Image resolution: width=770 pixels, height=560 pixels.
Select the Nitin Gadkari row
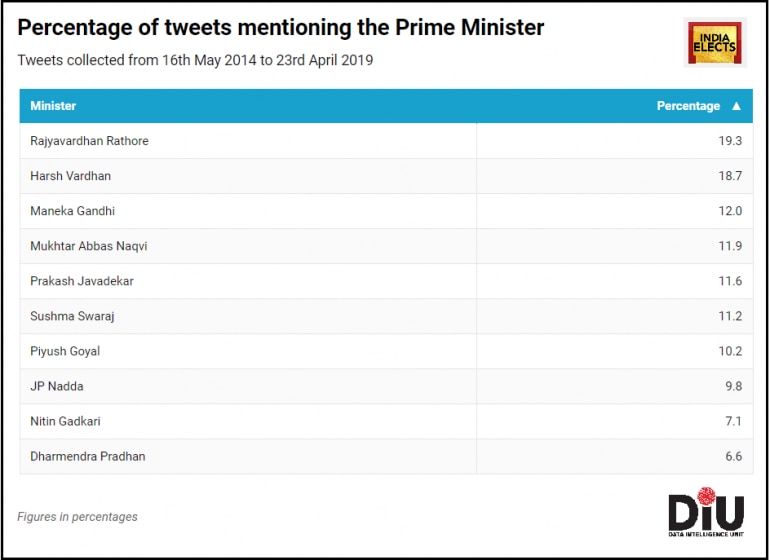click(x=65, y=421)
